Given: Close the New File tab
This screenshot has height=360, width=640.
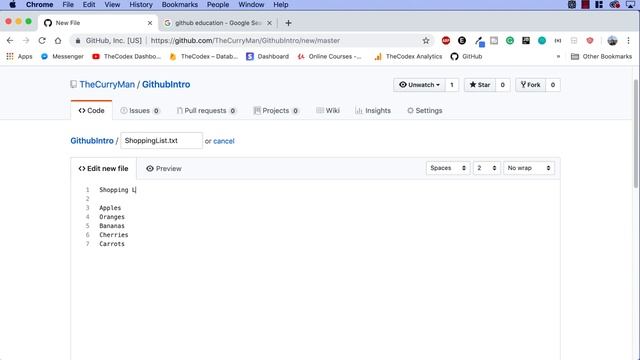Looking at the screenshot, I should click(x=150, y=23).
